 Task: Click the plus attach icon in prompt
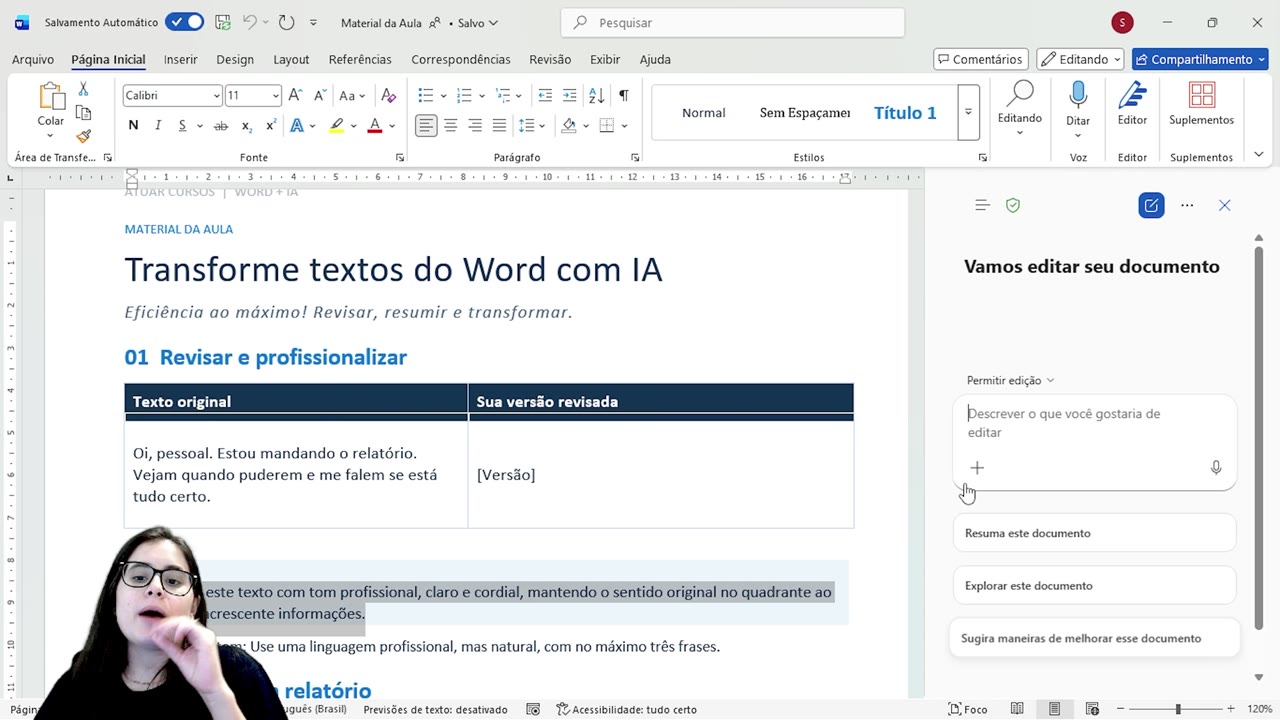(x=977, y=467)
